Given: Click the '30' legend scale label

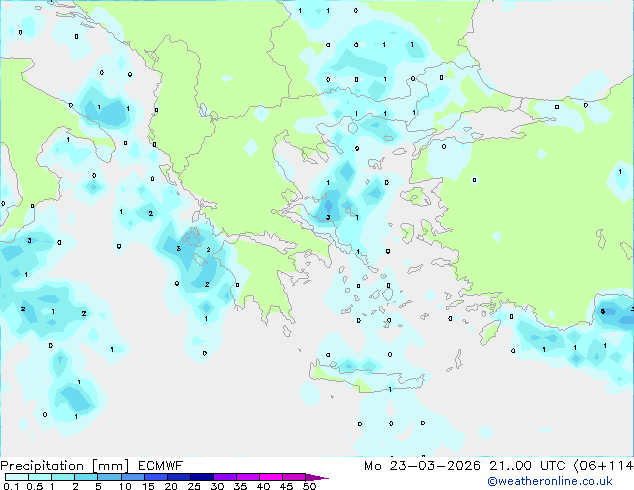Looking at the screenshot, I should click(217, 486).
